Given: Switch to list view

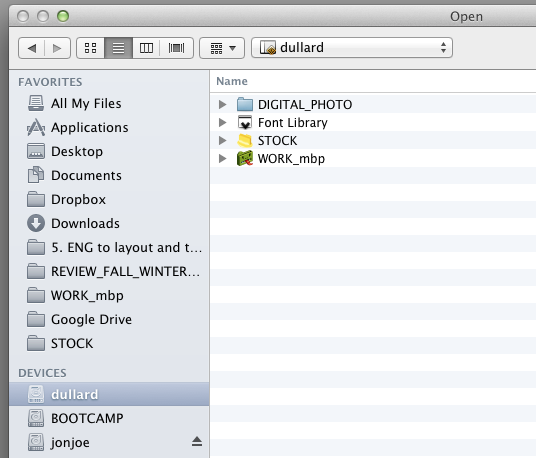Looking at the screenshot, I should (119, 48).
